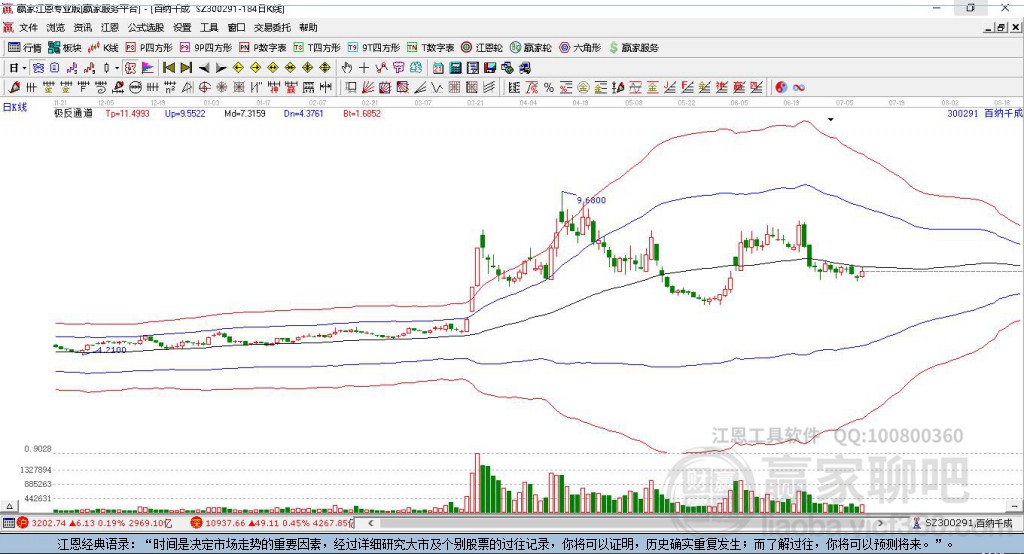This screenshot has height=554, width=1024.
Task: Open the T四方形 tool
Action: [x=317, y=48]
